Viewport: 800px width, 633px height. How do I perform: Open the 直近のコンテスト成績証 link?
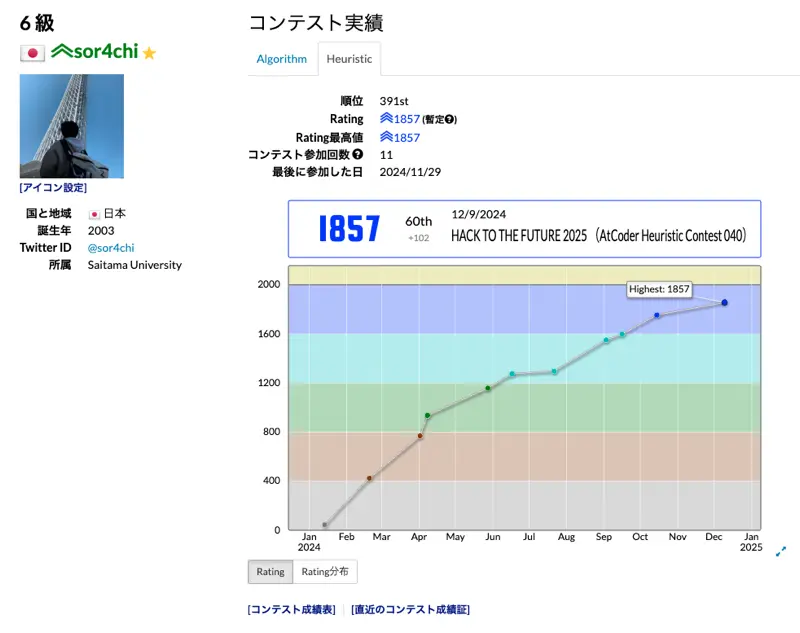point(410,610)
